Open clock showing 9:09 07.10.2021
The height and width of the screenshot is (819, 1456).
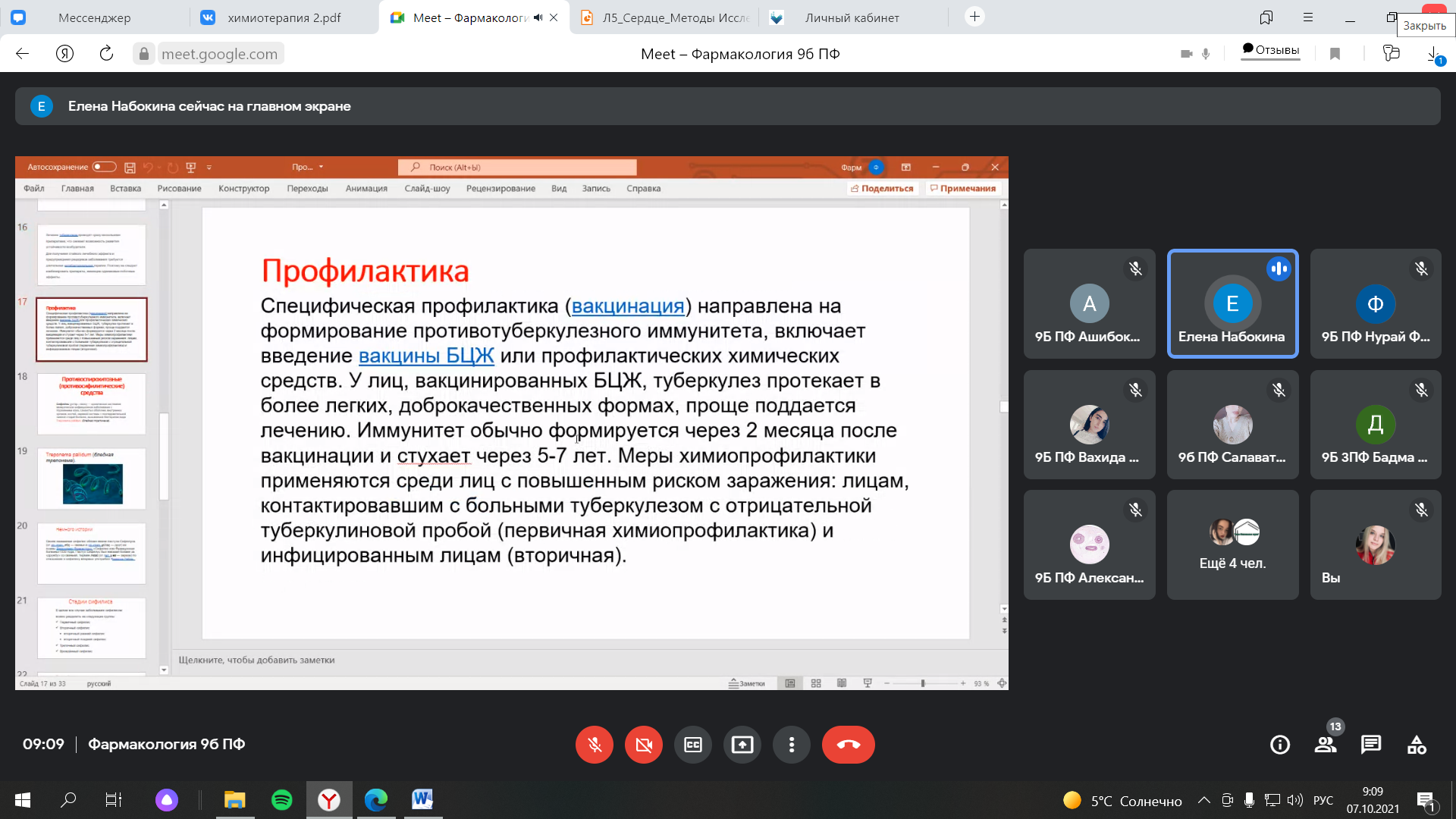(x=1373, y=800)
